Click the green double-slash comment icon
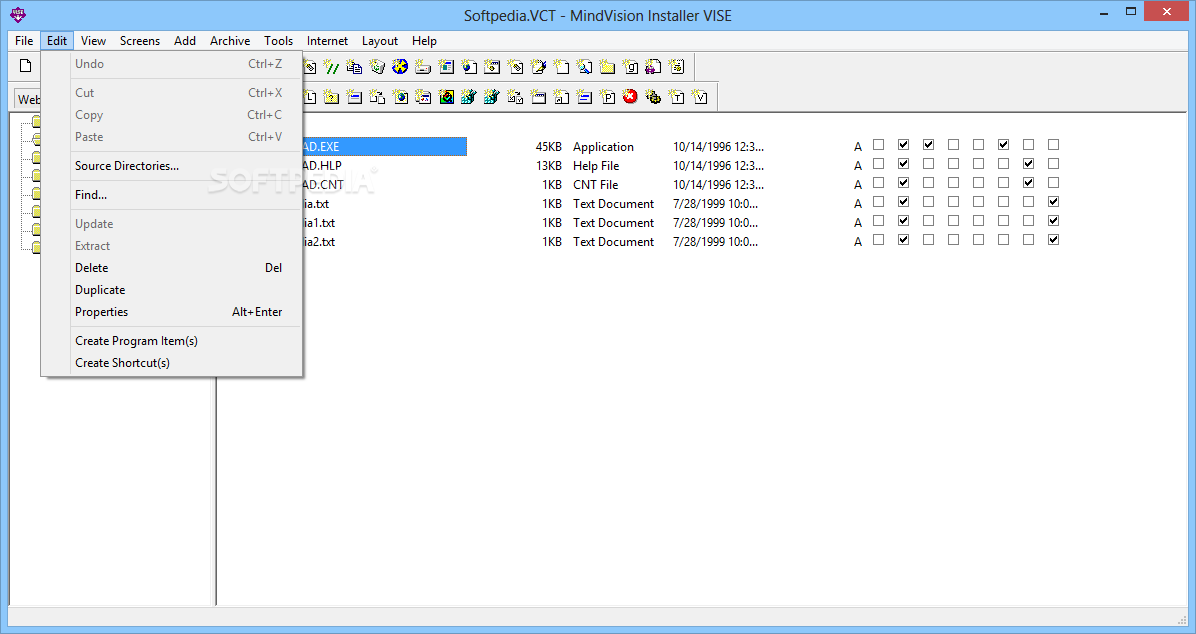The height and width of the screenshot is (634, 1196). pyautogui.click(x=331, y=67)
